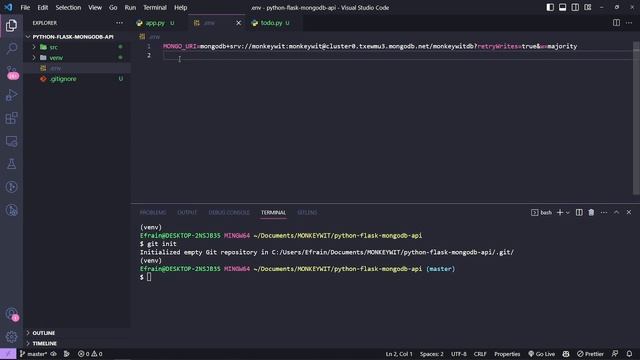Open the Help menu
640x360 pixels.
click(180, 7)
